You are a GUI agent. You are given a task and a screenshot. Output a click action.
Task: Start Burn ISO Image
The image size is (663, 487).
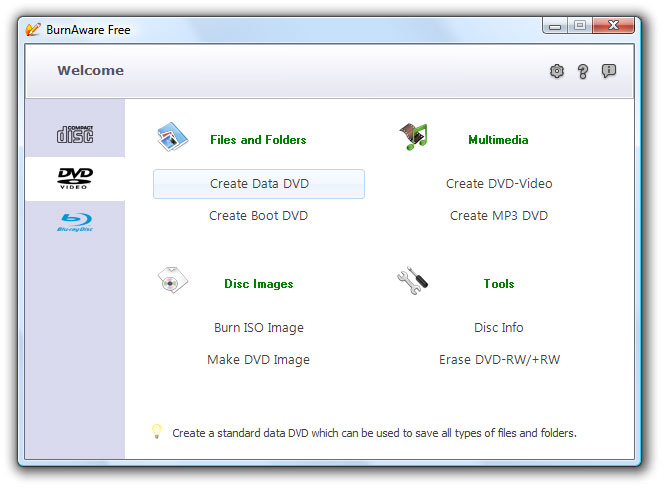tap(259, 328)
